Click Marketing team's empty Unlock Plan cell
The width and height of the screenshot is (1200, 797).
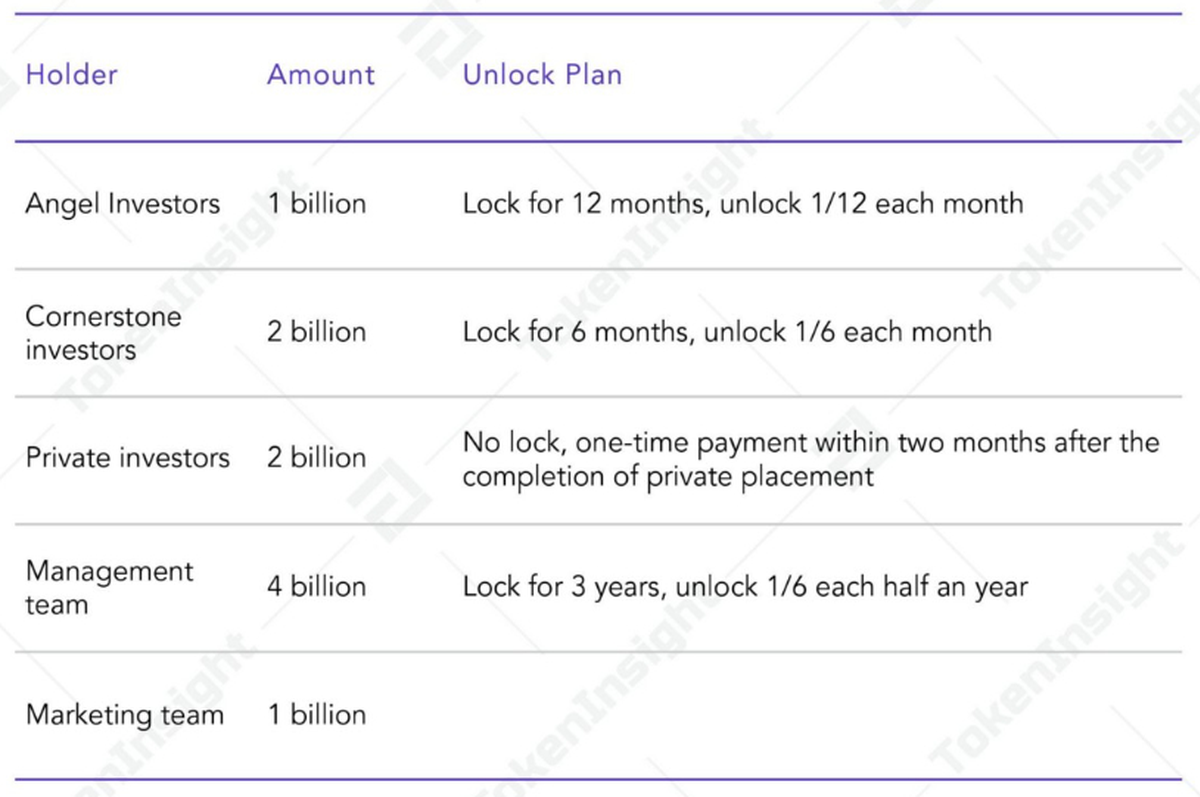pyautogui.click(x=800, y=715)
